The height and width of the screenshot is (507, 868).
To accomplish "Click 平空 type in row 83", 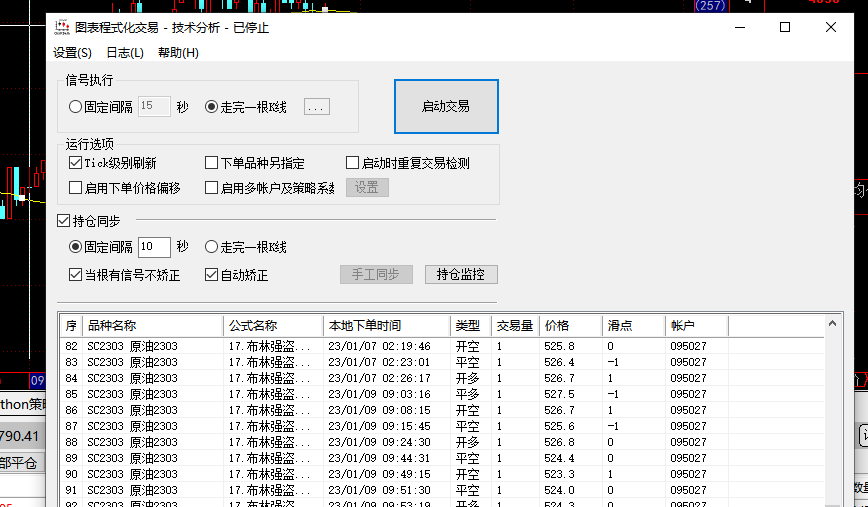I will (x=467, y=362).
